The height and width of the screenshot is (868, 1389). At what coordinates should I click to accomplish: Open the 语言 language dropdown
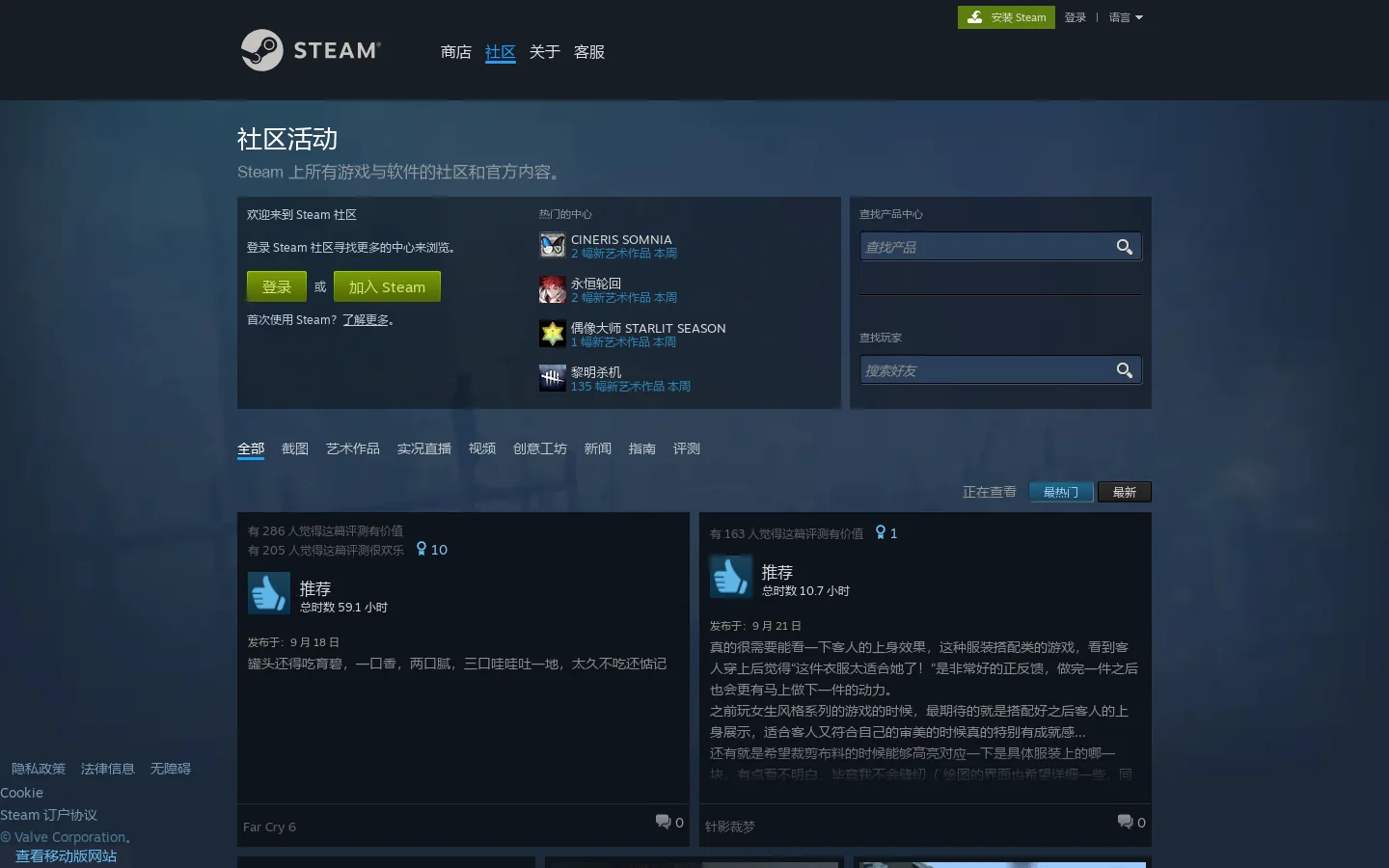pyautogui.click(x=1126, y=17)
